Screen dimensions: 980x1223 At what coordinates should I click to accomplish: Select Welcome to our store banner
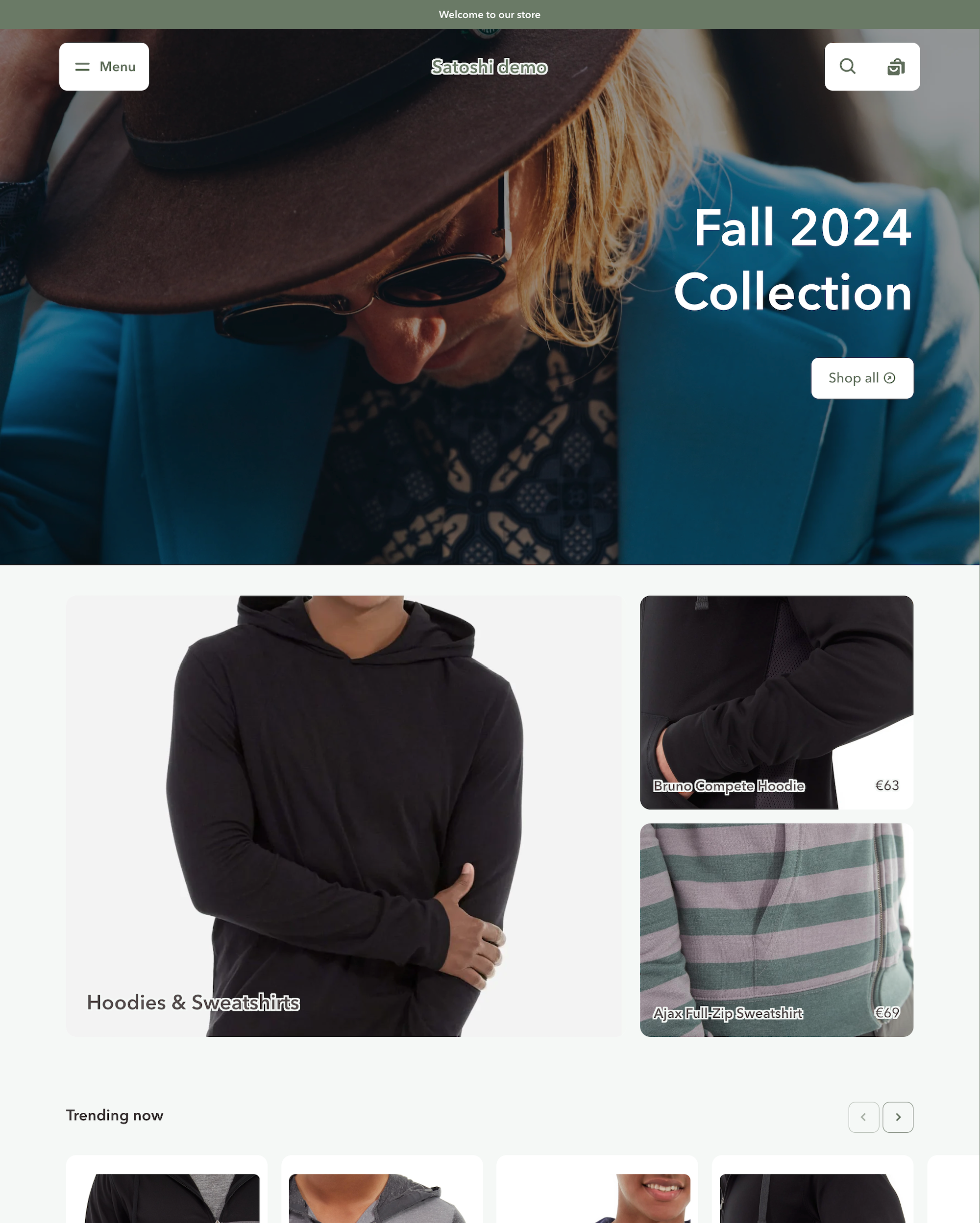click(490, 14)
